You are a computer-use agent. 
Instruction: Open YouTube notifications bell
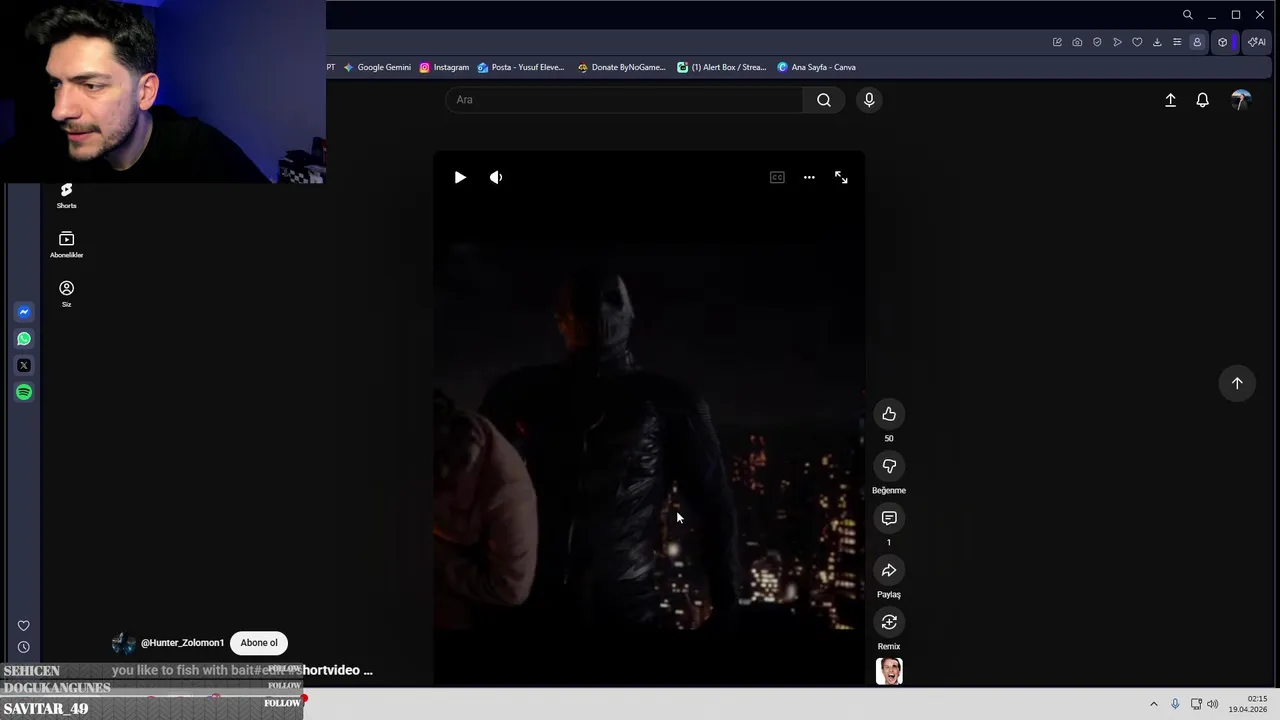1203,100
